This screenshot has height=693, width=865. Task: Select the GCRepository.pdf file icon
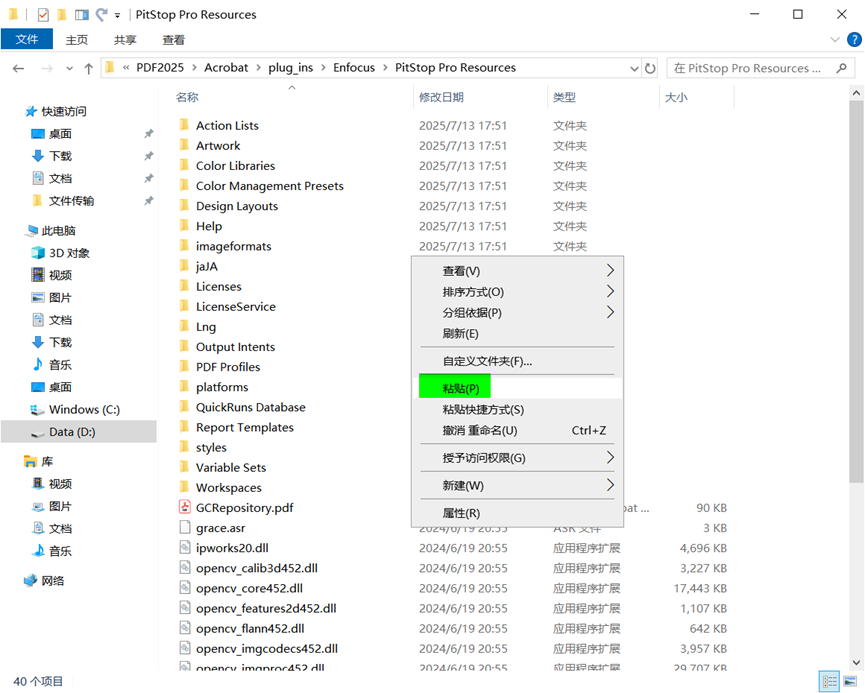coord(185,508)
